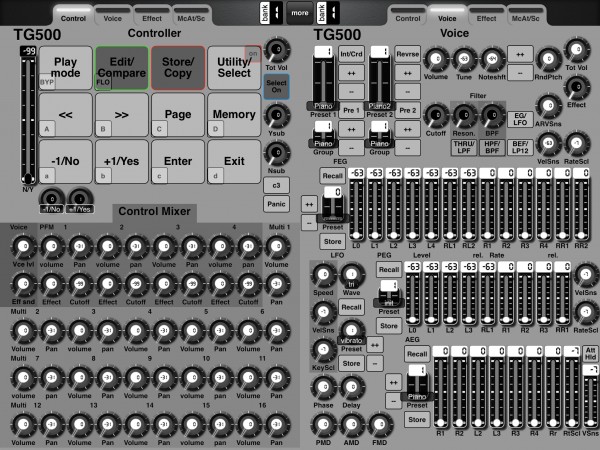Click the Pre 1 button
Screen dimensions: 600x450
pyautogui.click(x=351, y=110)
